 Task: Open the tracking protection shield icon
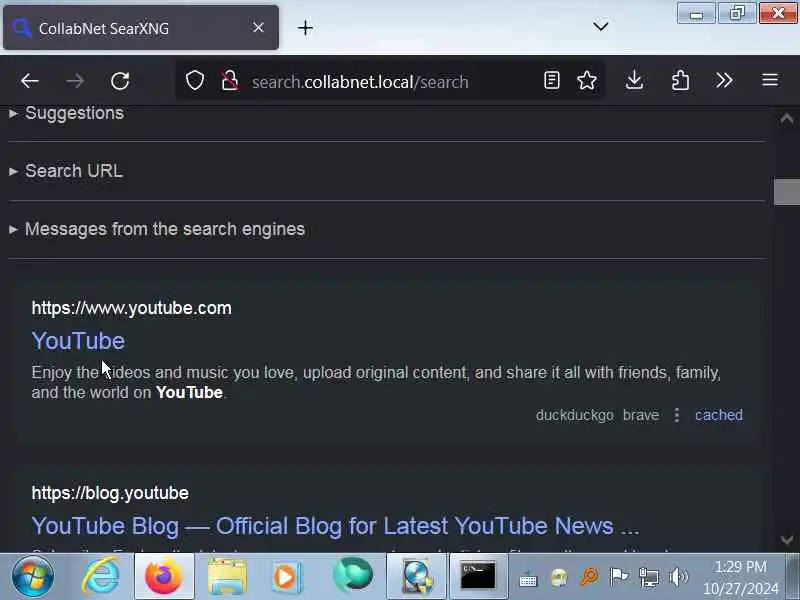[x=194, y=81]
